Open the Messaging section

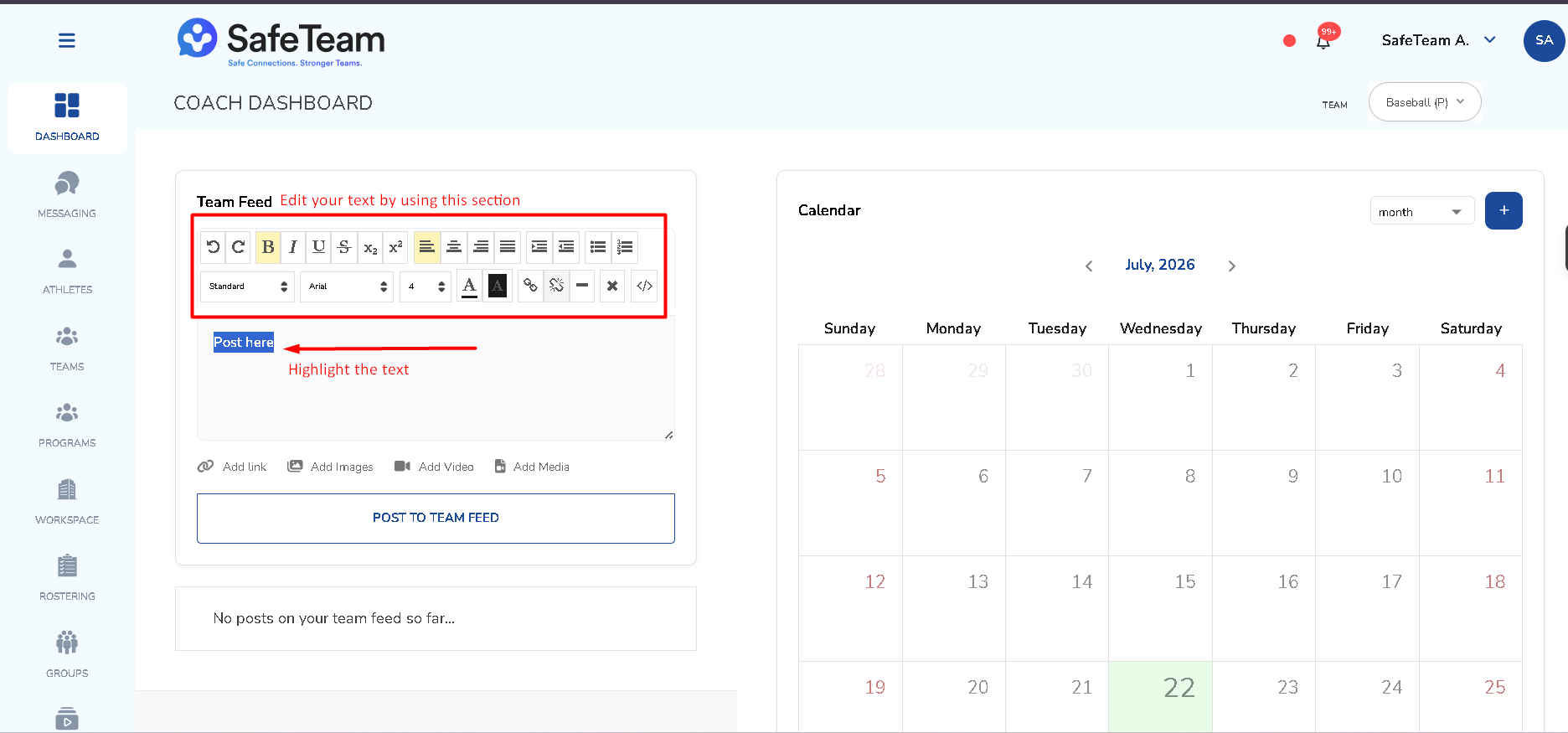click(x=67, y=195)
